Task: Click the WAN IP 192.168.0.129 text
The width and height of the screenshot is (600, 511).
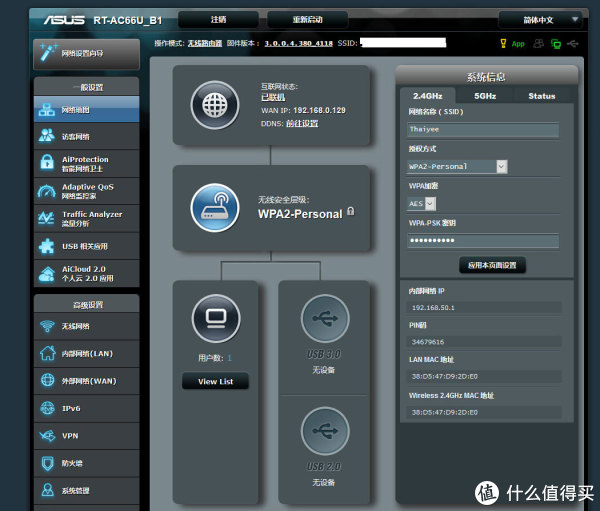Action: (x=319, y=110)
